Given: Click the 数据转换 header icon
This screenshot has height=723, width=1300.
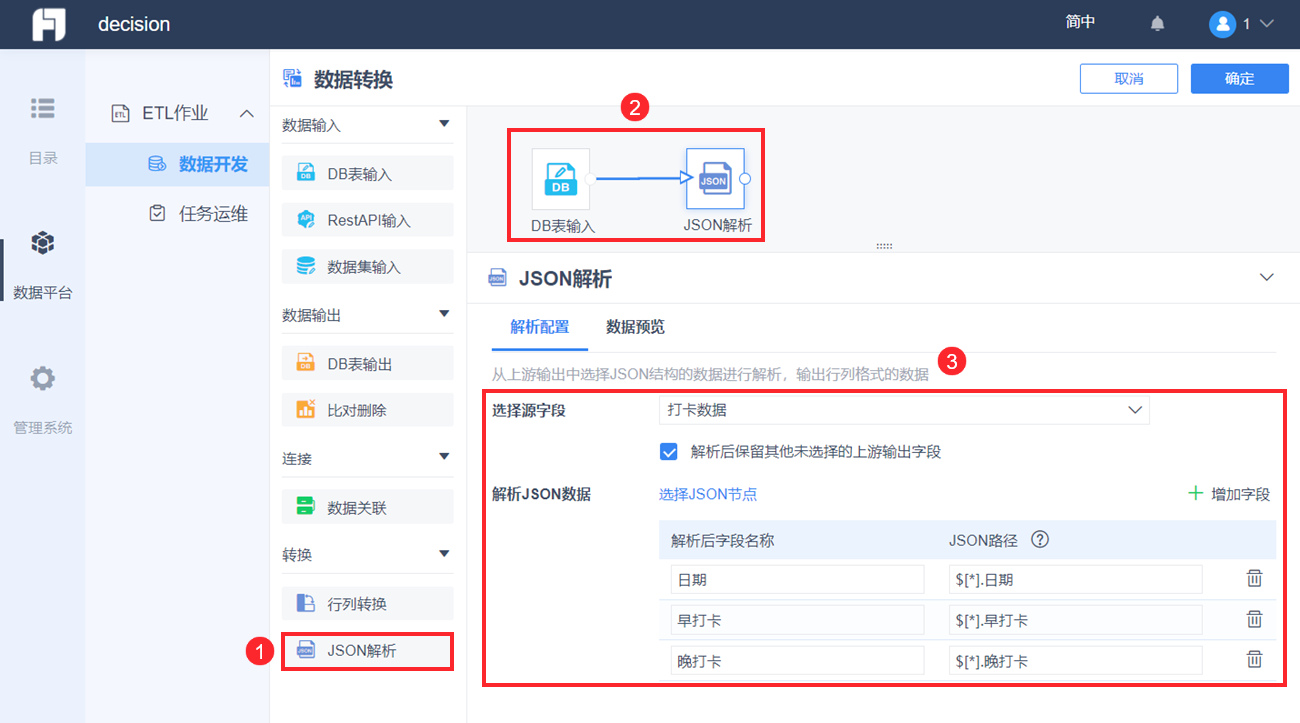Looking at the screenshot, I should [293, 79].
